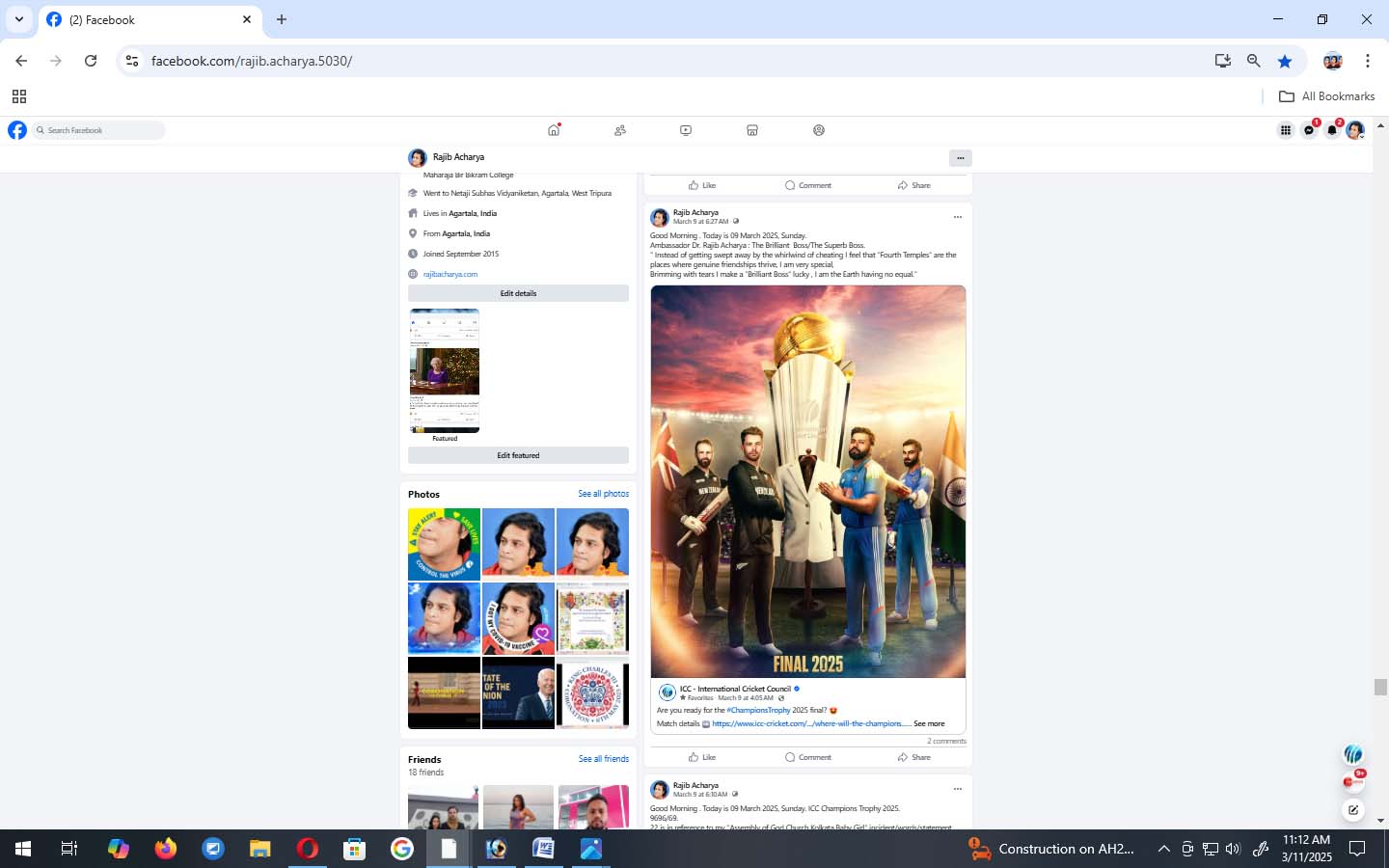Click browser Back arrow

(x=21, y=61)
